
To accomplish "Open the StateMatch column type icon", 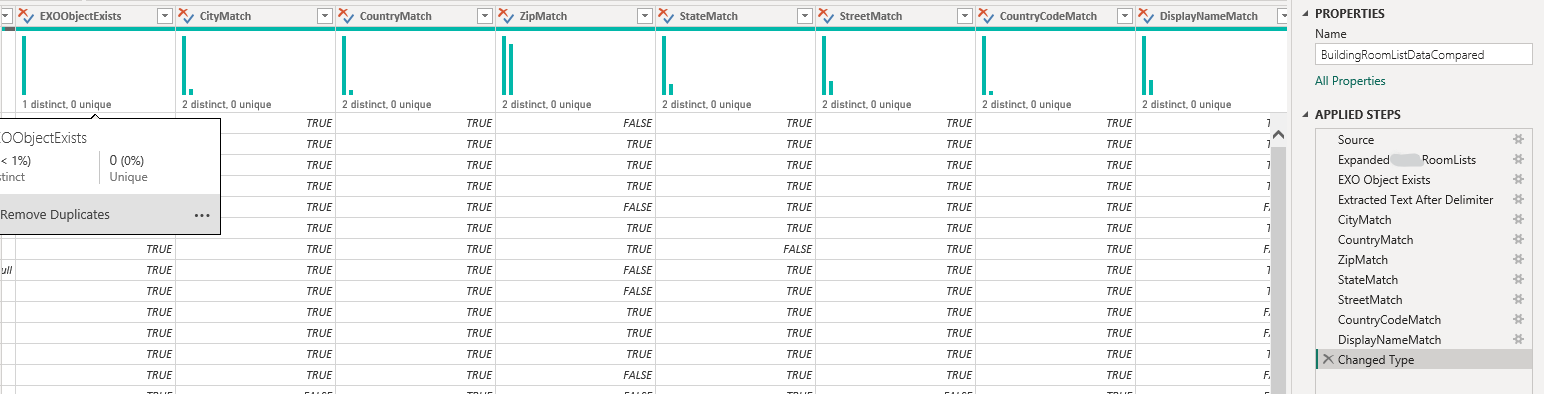I will [x=666, y=16].
